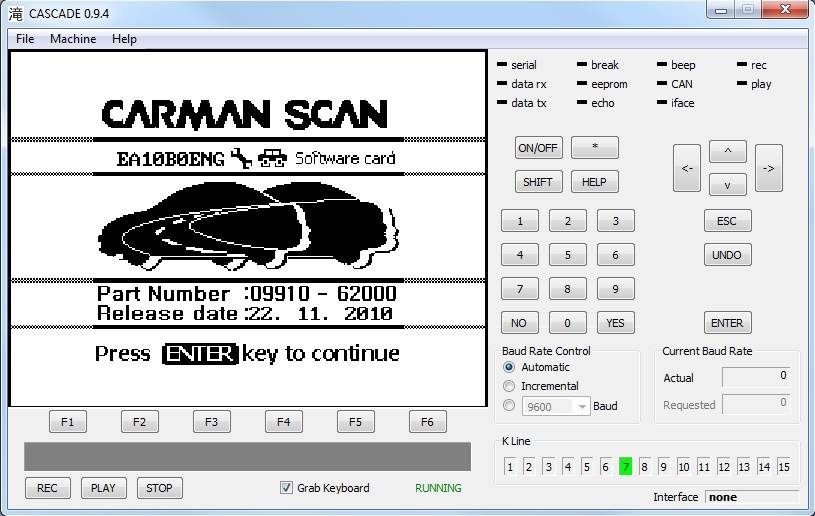Open the Machine menu
The image size is (815, 516).
73,39
